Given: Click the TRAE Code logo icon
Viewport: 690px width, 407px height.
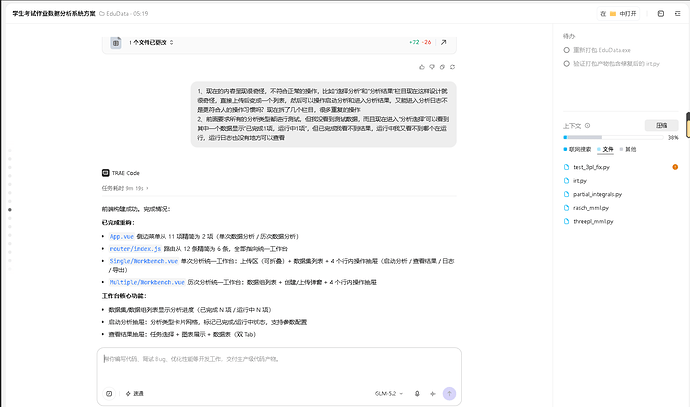Looking at the screenshot, I should (x=106, y=173).
